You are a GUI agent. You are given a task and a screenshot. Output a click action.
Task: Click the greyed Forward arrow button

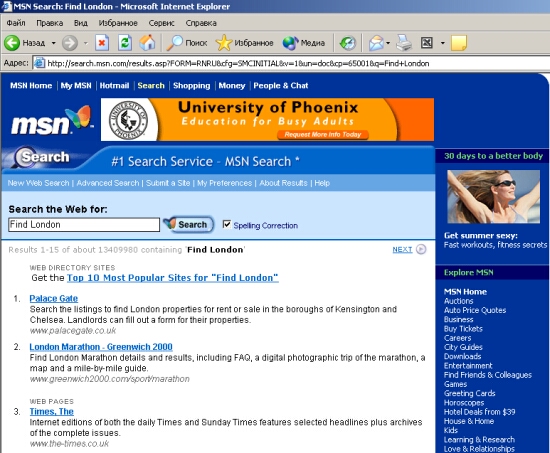click(70, 43)
